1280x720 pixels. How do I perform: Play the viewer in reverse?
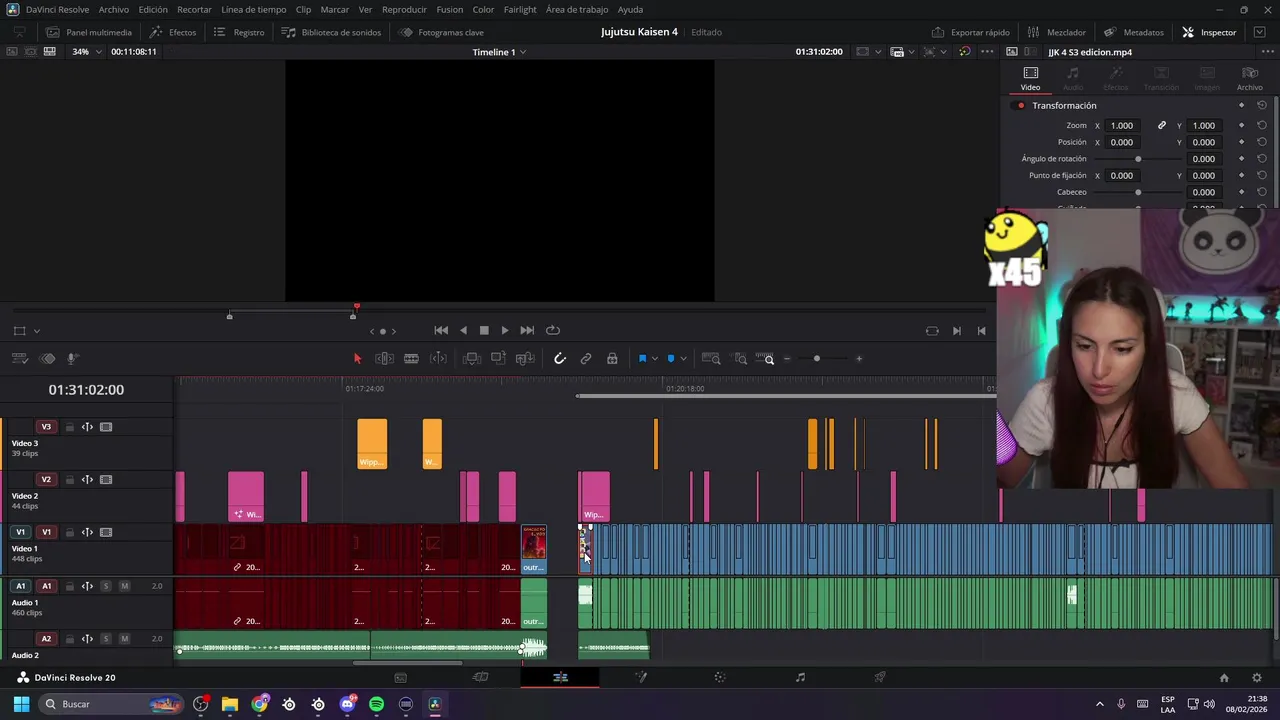pos(463,331)
